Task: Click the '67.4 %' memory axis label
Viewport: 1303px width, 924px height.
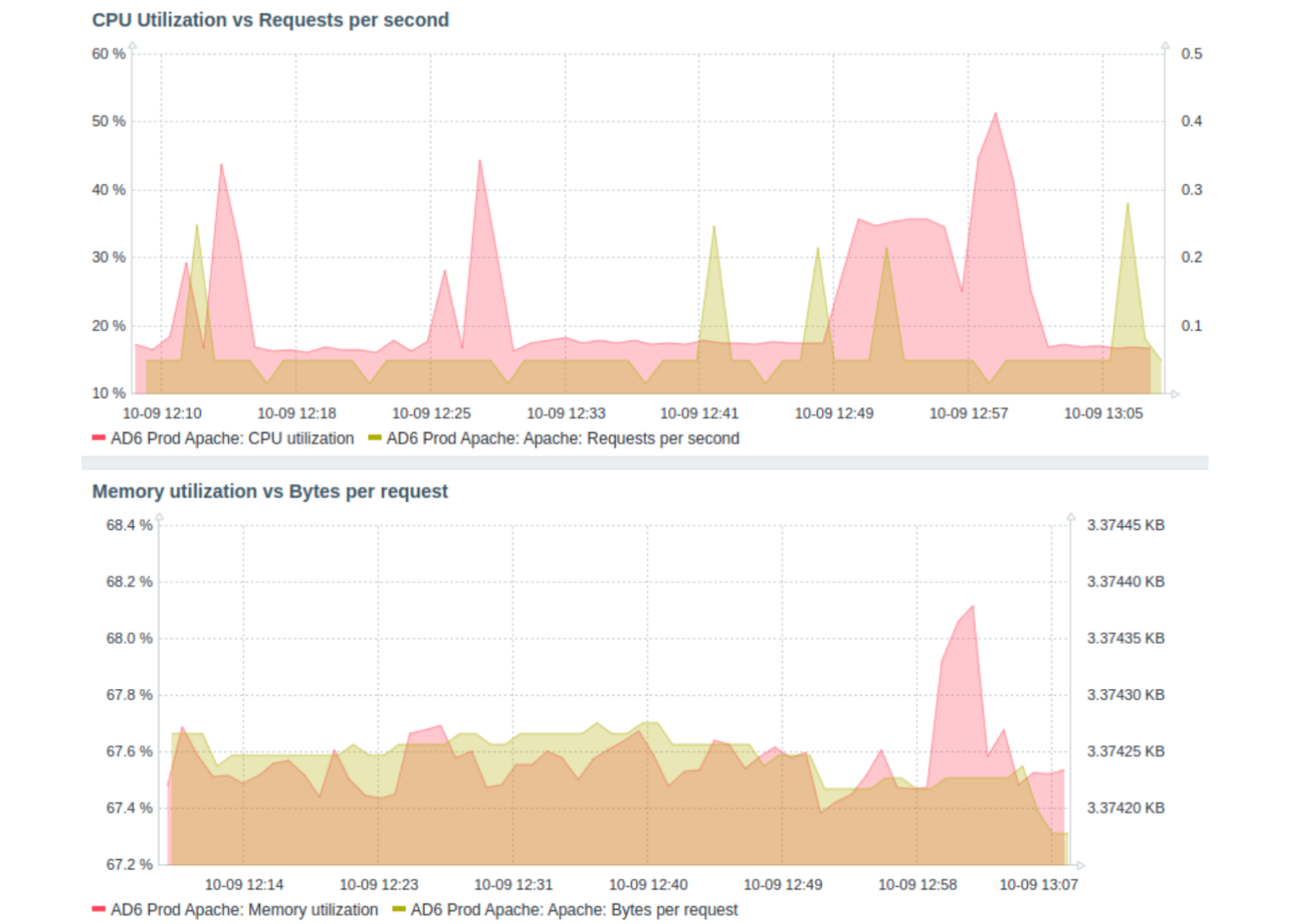Action: click(129, 808)
